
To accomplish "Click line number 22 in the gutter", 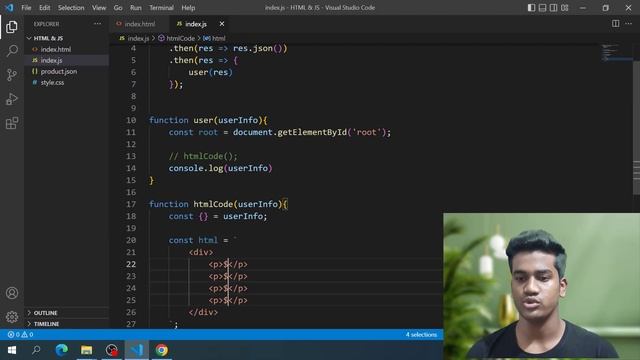I will (x=131, y=264).
